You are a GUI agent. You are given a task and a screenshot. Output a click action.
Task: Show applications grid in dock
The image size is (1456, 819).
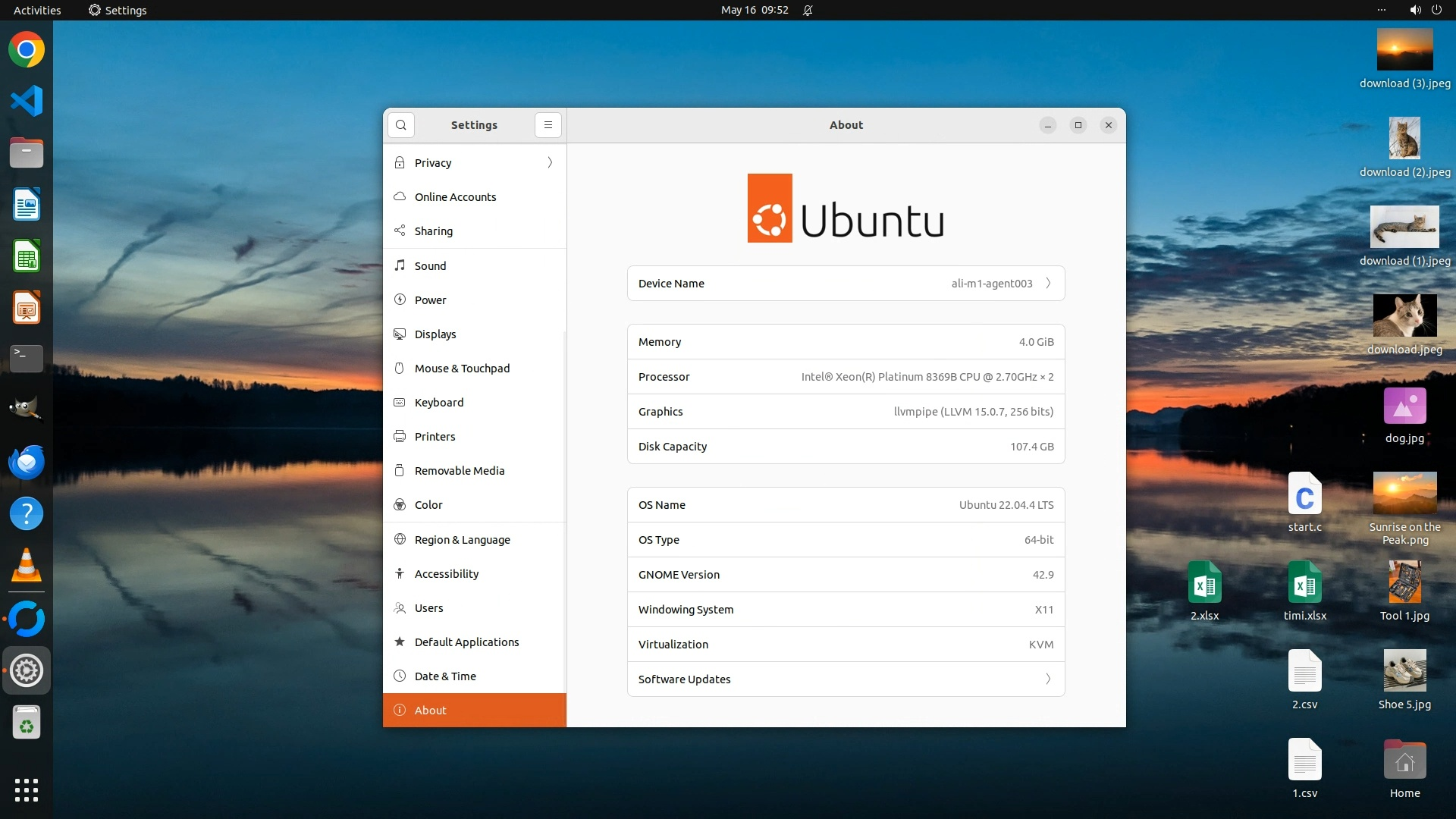(27, 789)
